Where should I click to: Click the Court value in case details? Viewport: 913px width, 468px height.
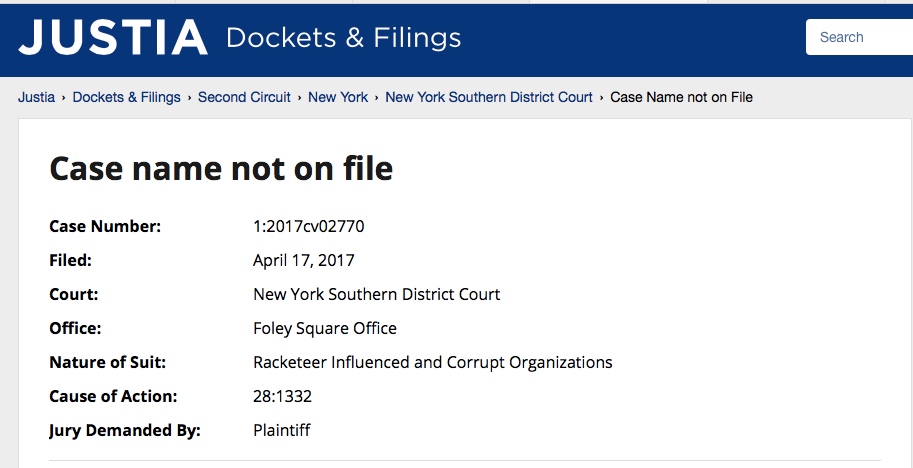tap(377, 294)
